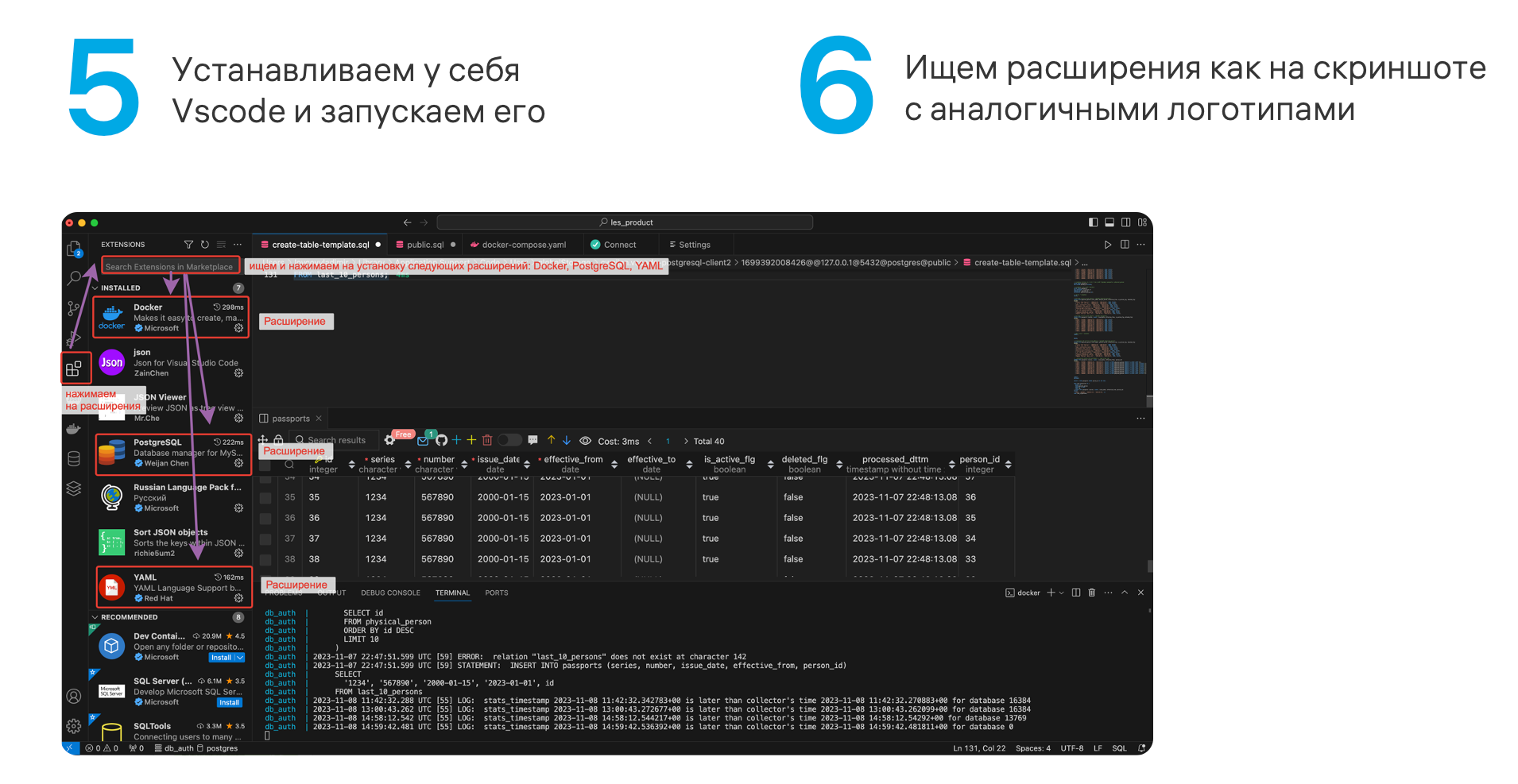This screenshot has height=784, width=1518.
Task: Open the PostgreSQL extension manage gear
Action: (x=238, y=463)
